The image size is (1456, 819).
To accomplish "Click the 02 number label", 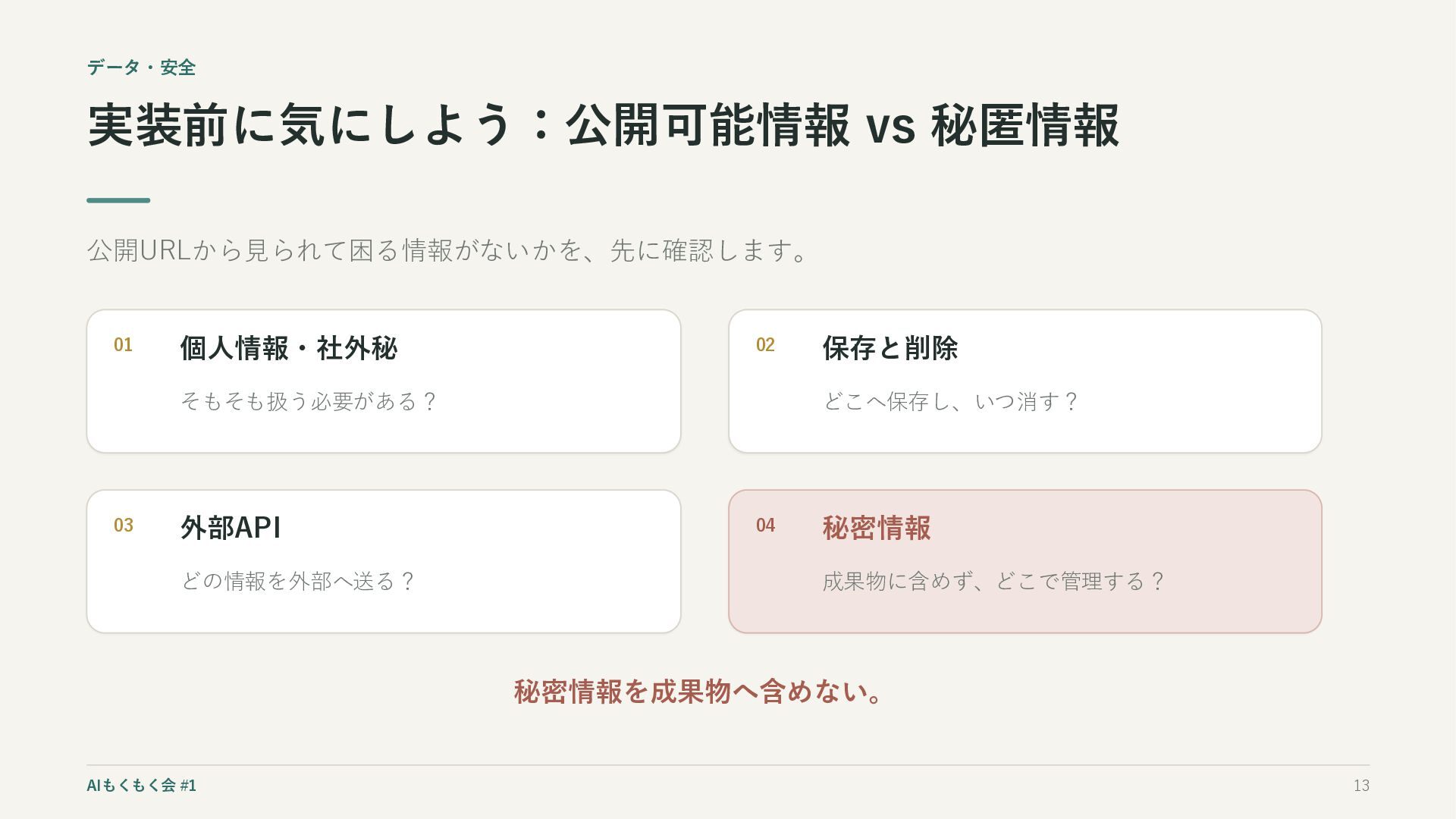I will (x=765, y=345).
